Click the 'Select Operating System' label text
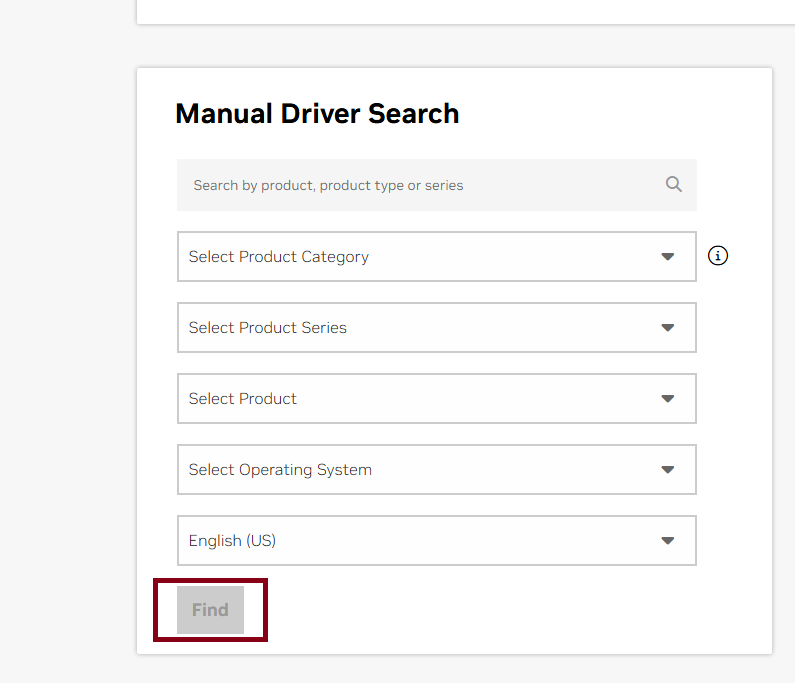The width and height of the screenshot is (795, 683). 280,470
